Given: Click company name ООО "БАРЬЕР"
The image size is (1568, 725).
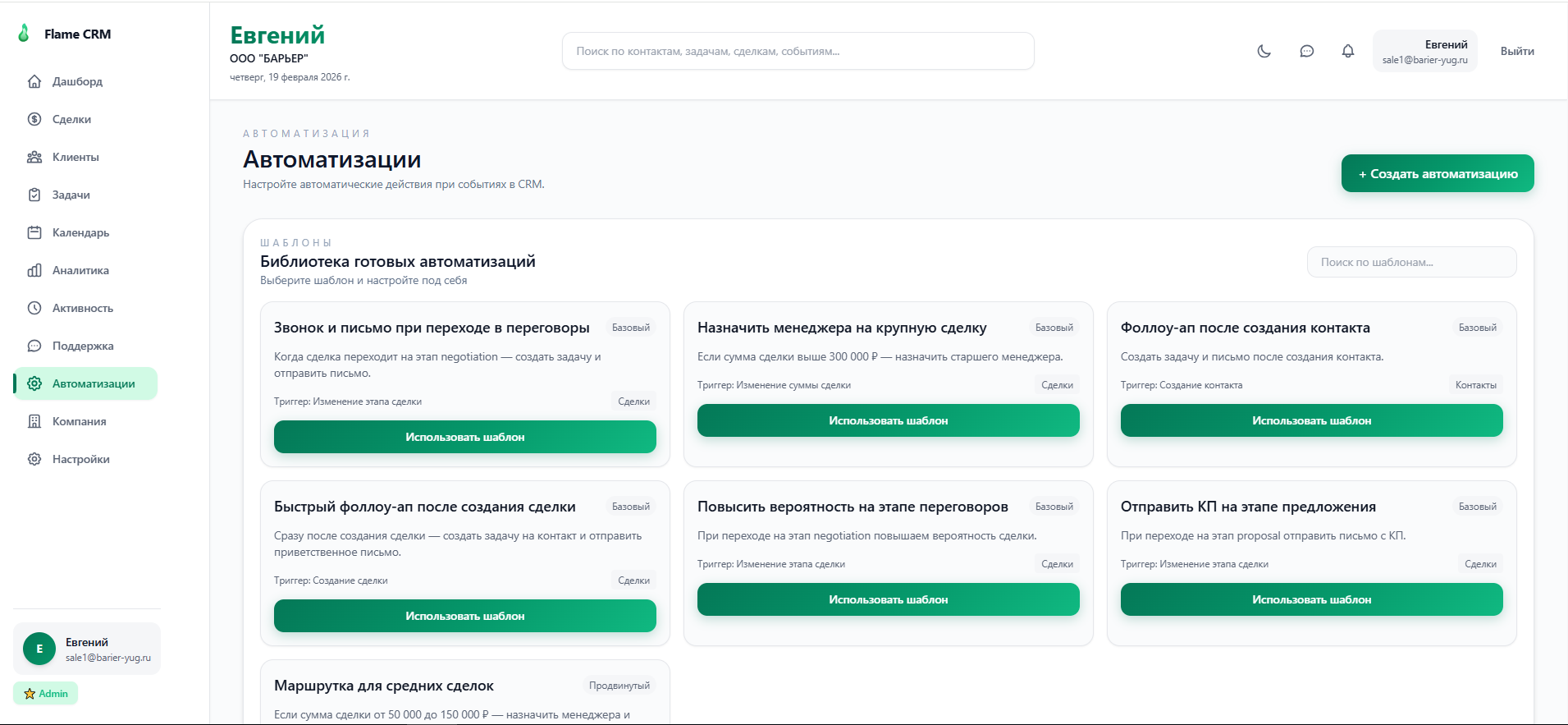Looking at the screenshot, I should pos(269,58).
